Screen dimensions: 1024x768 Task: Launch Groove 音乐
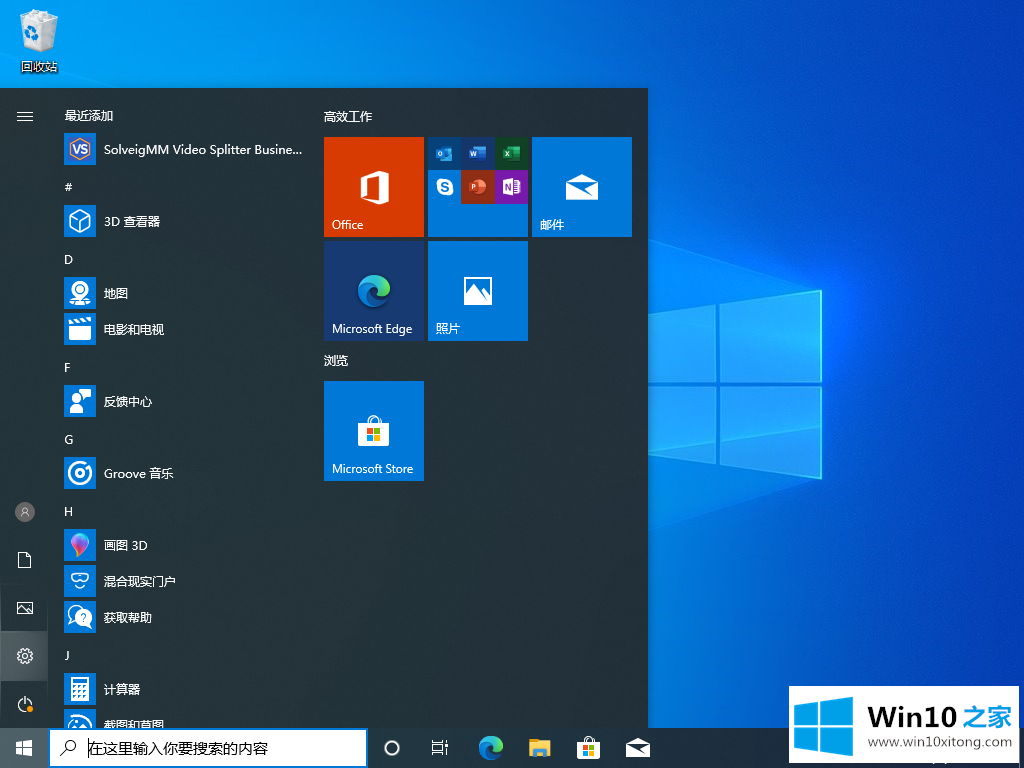click(185, 473)
